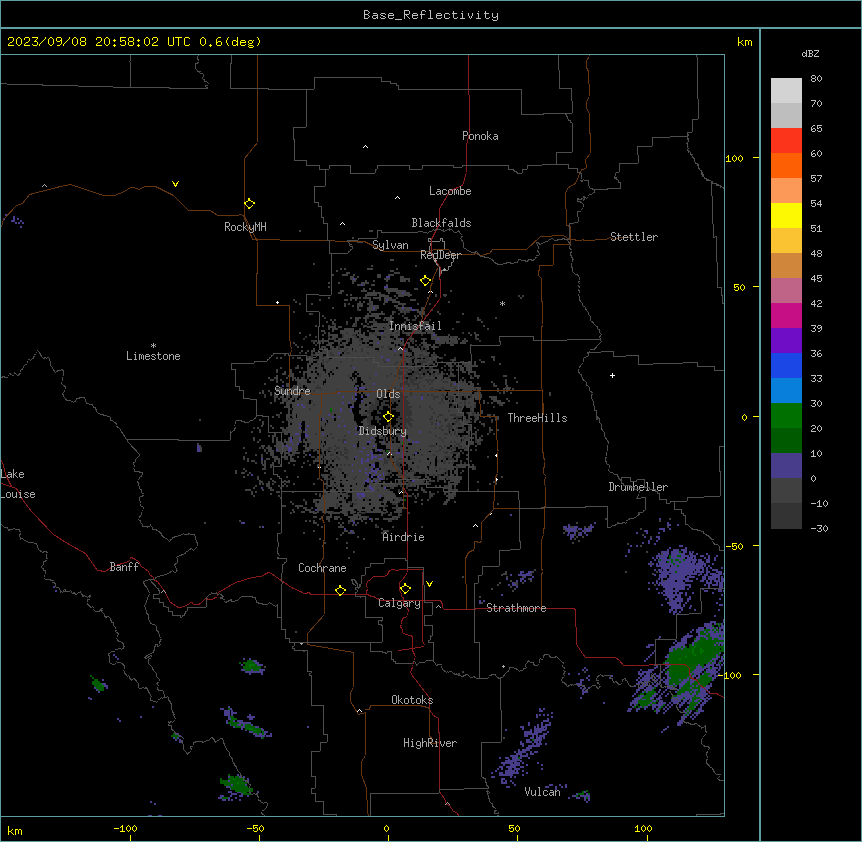Click the Innisfail label
The height and width of the screenshot is (842, 862).
click(415, 326)
